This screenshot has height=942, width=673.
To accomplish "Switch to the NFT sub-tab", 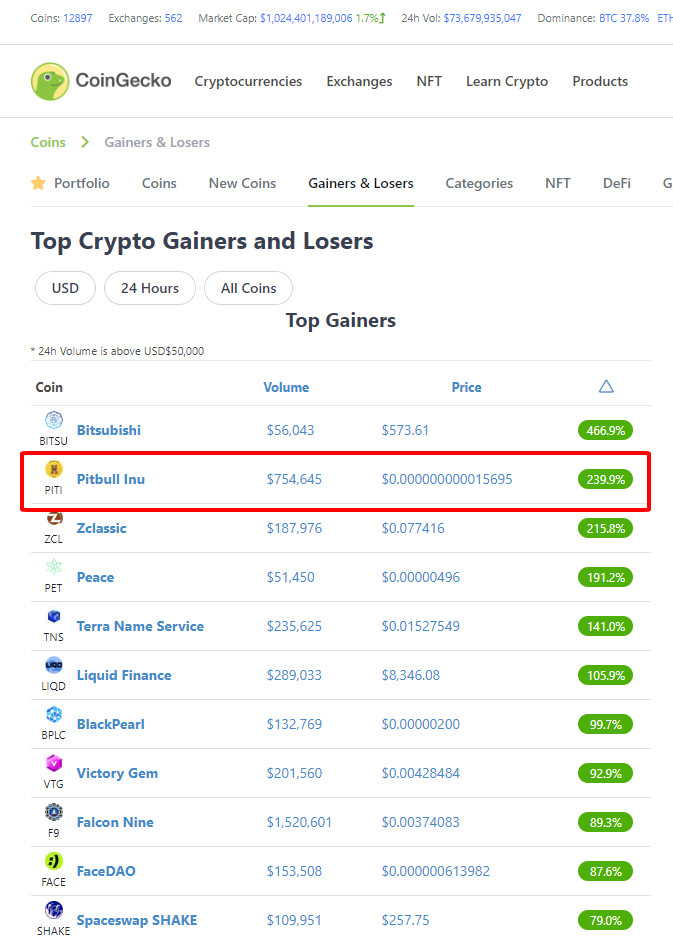I will point(558,183).
